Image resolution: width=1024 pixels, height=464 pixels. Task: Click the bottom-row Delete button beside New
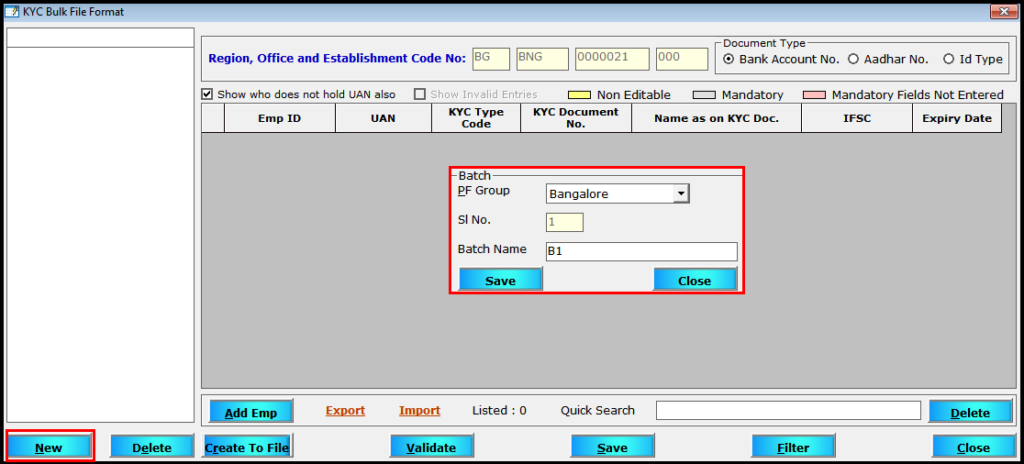(152, 447)
